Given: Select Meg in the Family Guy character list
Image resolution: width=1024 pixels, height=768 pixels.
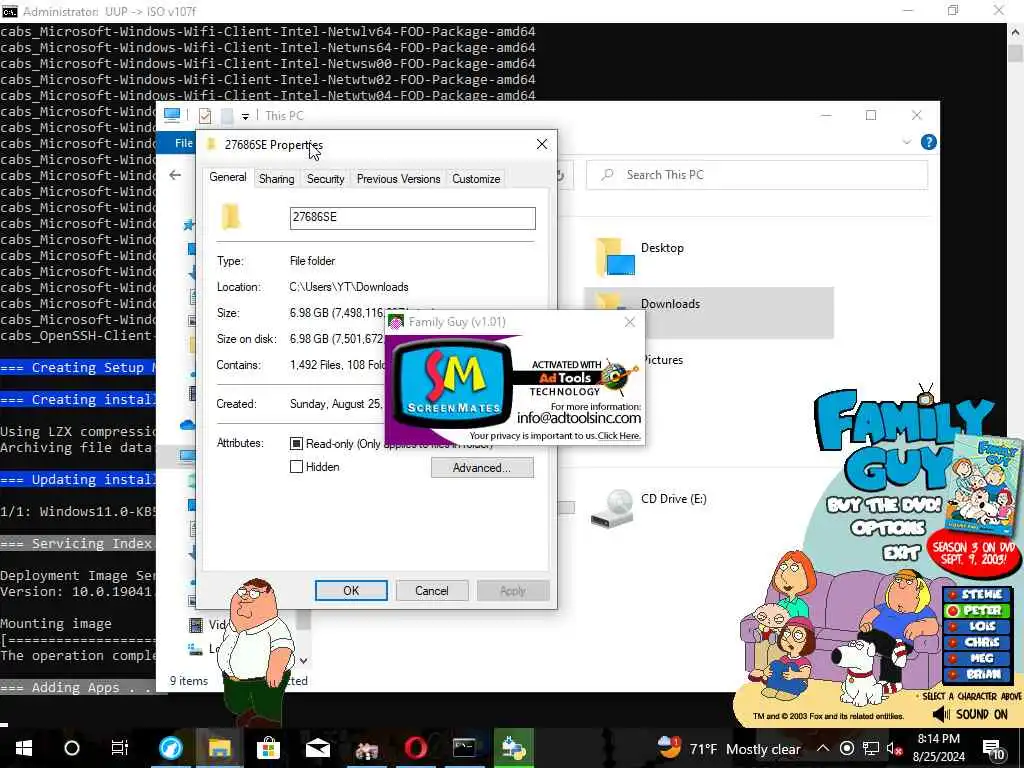Looking at the screenshot, I should pos(976,658).
